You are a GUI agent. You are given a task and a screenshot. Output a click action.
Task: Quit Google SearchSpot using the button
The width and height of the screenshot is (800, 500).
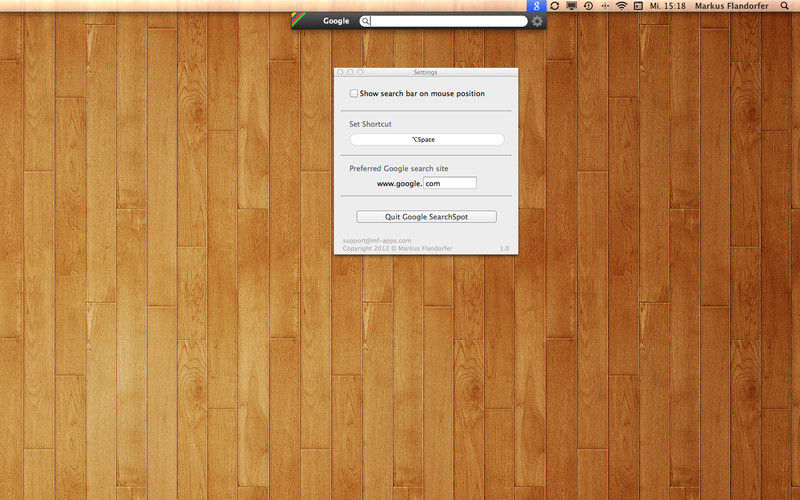click(427, 217)
